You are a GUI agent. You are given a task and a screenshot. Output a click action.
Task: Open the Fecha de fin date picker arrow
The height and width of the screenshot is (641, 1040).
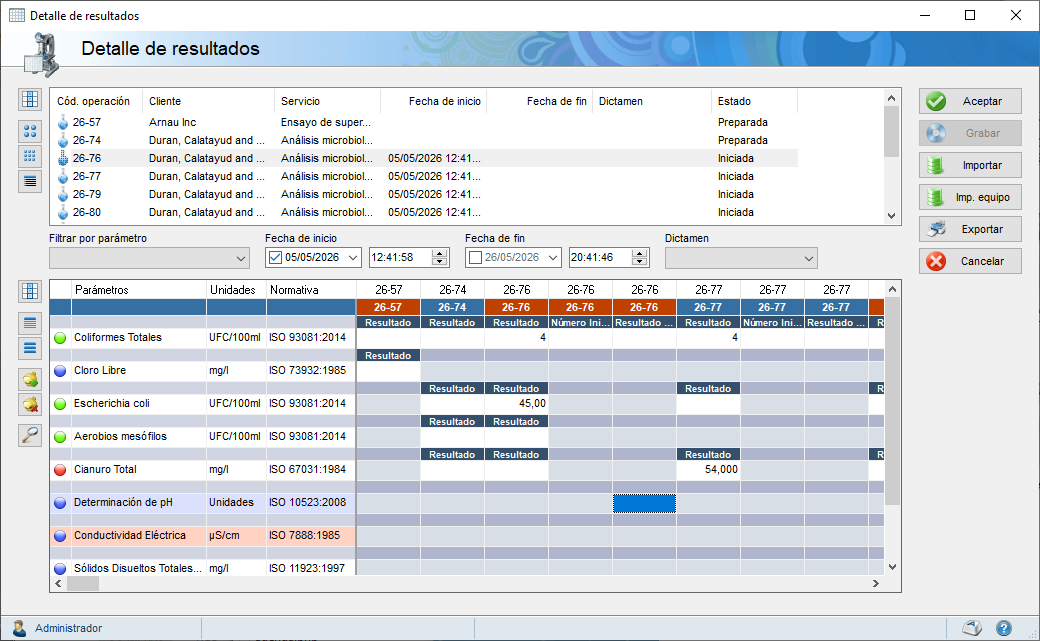(552, 257)
